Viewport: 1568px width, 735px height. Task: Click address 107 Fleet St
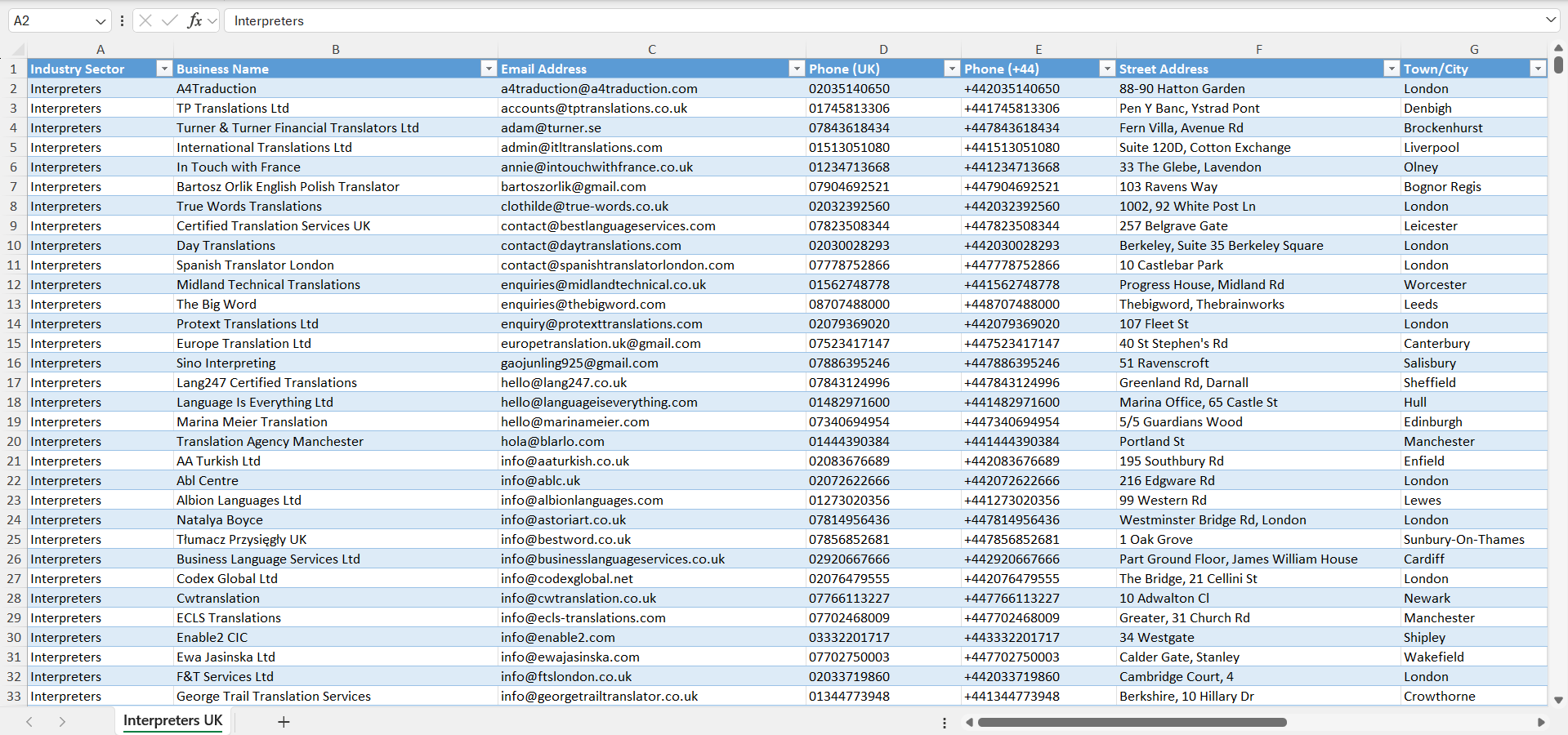[x=1258, y=323]
